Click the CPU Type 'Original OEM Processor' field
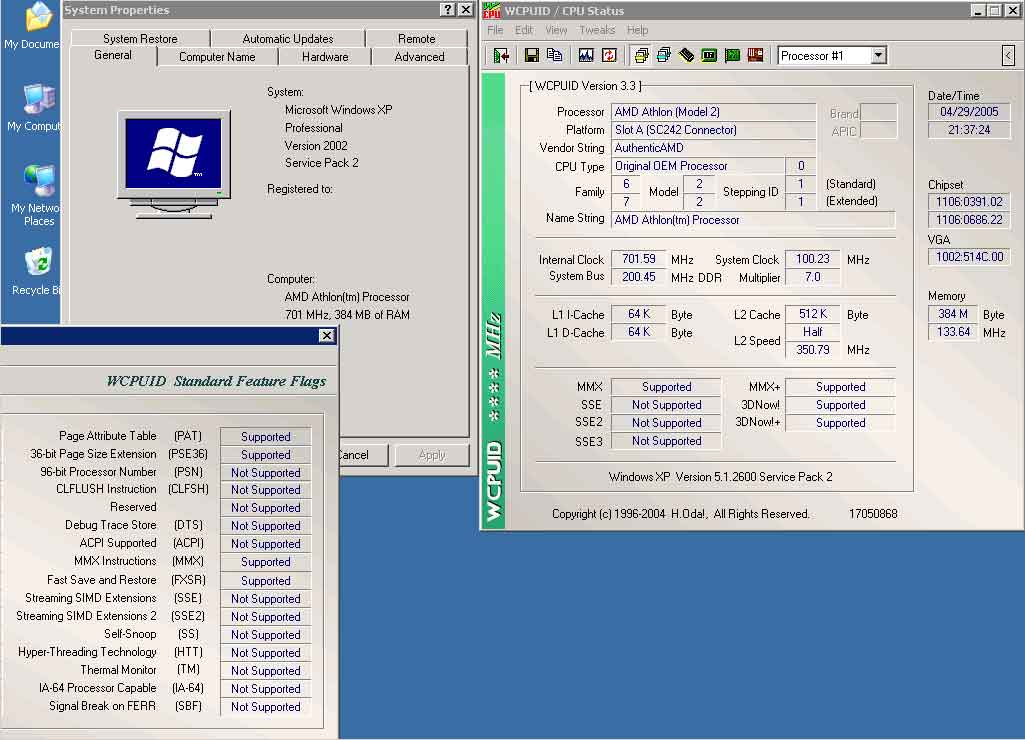Viewport: 1025px width, 740px height. tap(697, 166)
